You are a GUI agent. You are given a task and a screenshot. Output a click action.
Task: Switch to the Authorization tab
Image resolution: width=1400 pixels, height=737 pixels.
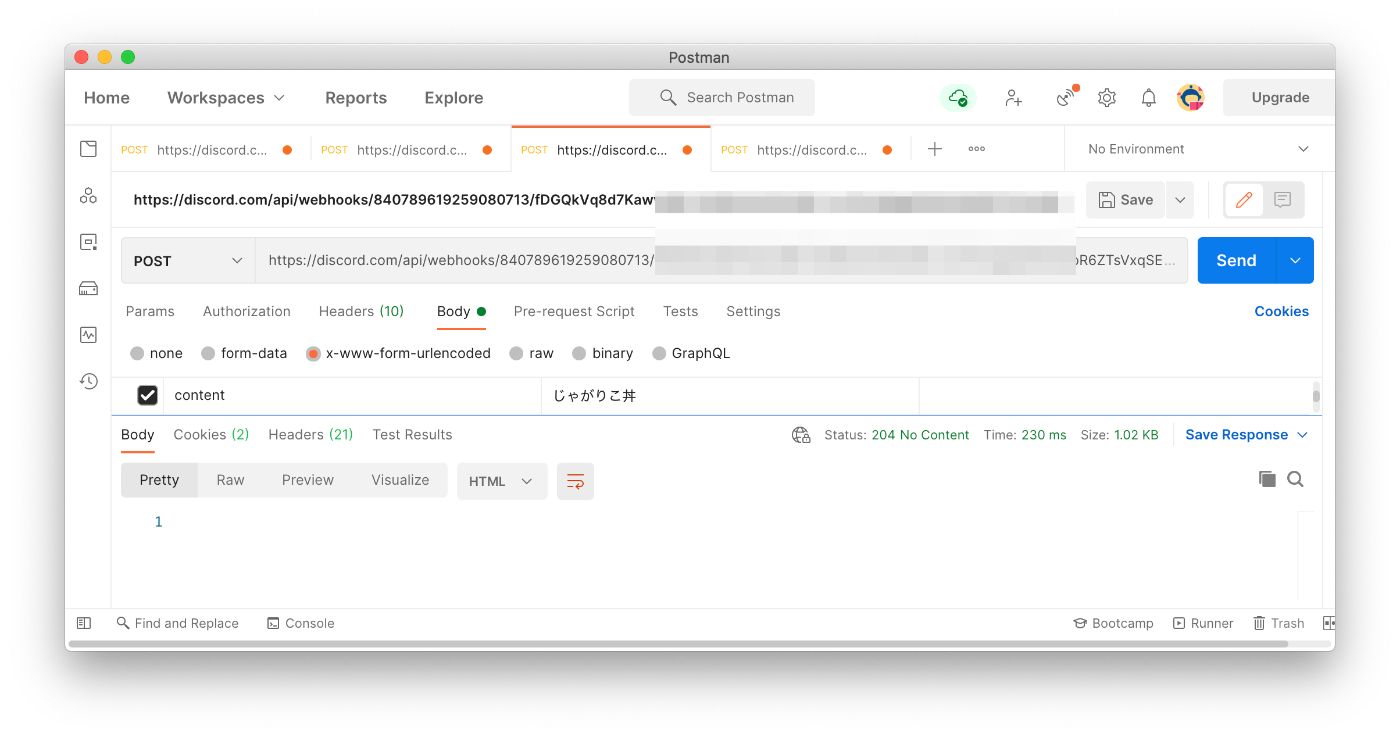click(247, 311)
